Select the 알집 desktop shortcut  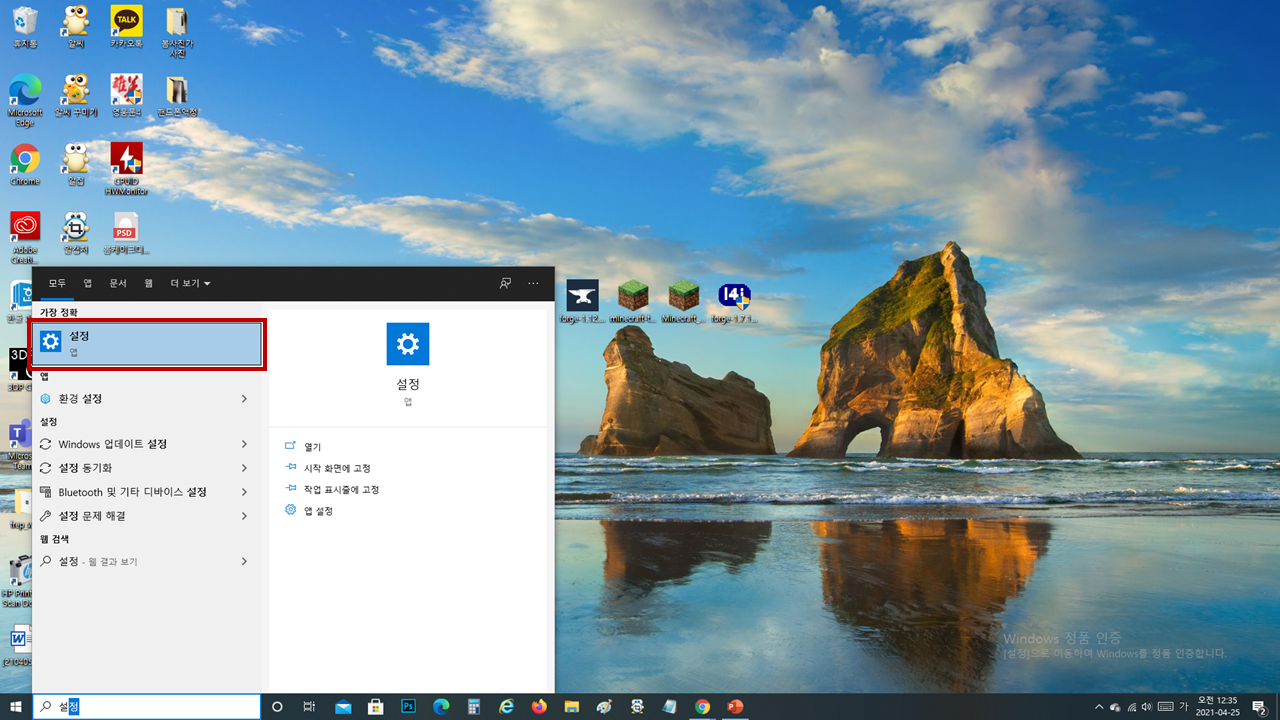[x=76, y=165]
